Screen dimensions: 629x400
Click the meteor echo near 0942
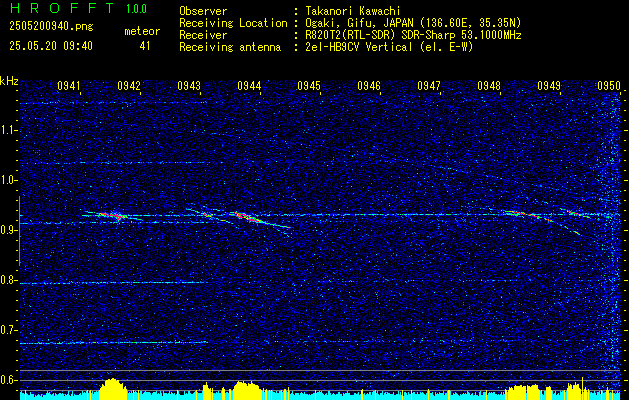(112, 215)
